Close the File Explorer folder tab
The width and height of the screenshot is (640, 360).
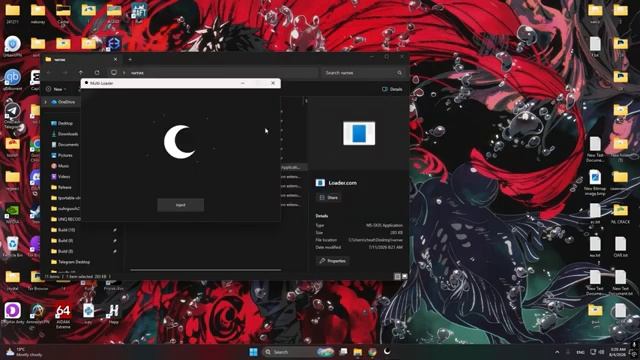click(115, 60)
